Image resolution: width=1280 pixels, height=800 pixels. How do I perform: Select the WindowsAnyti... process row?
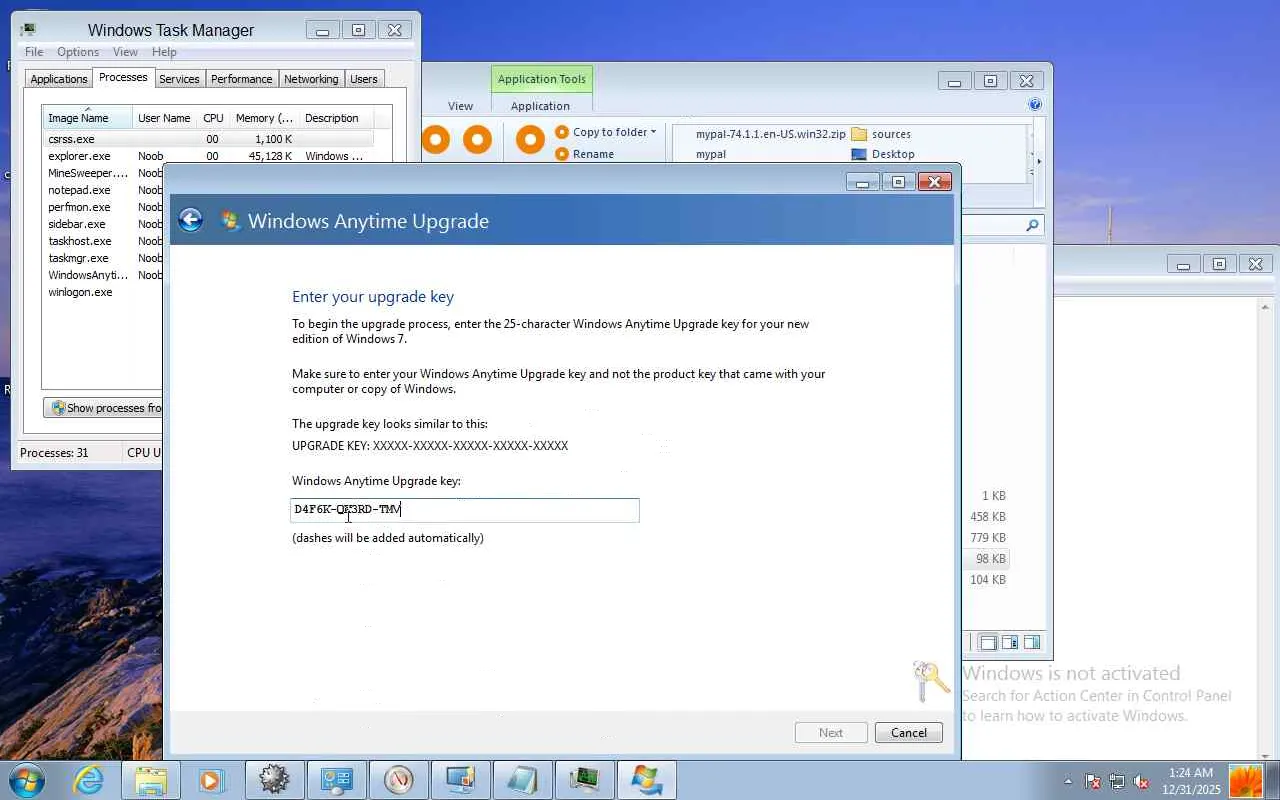(103, 275)
